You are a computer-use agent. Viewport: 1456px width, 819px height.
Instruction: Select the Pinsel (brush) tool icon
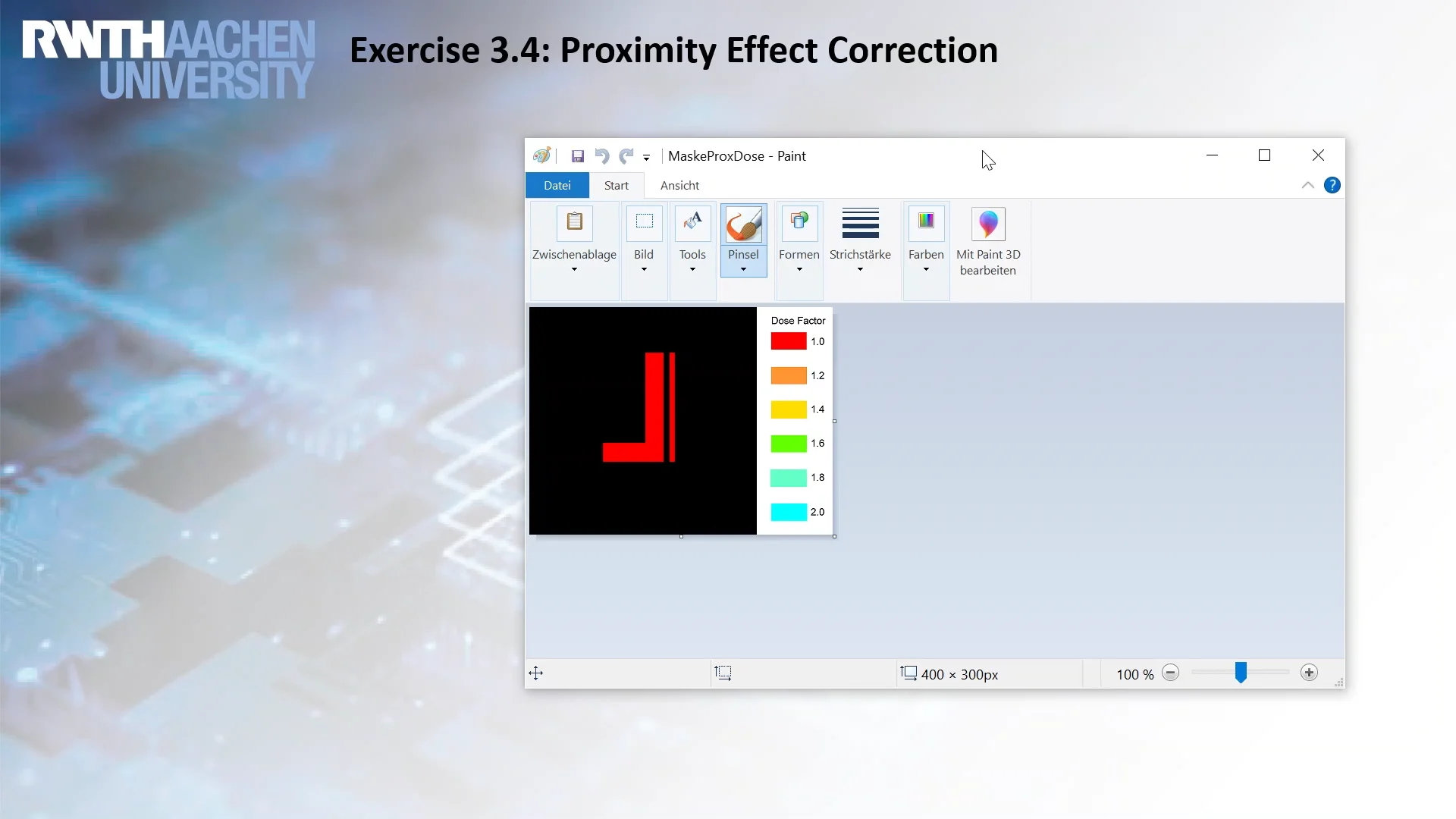[742, 224]
